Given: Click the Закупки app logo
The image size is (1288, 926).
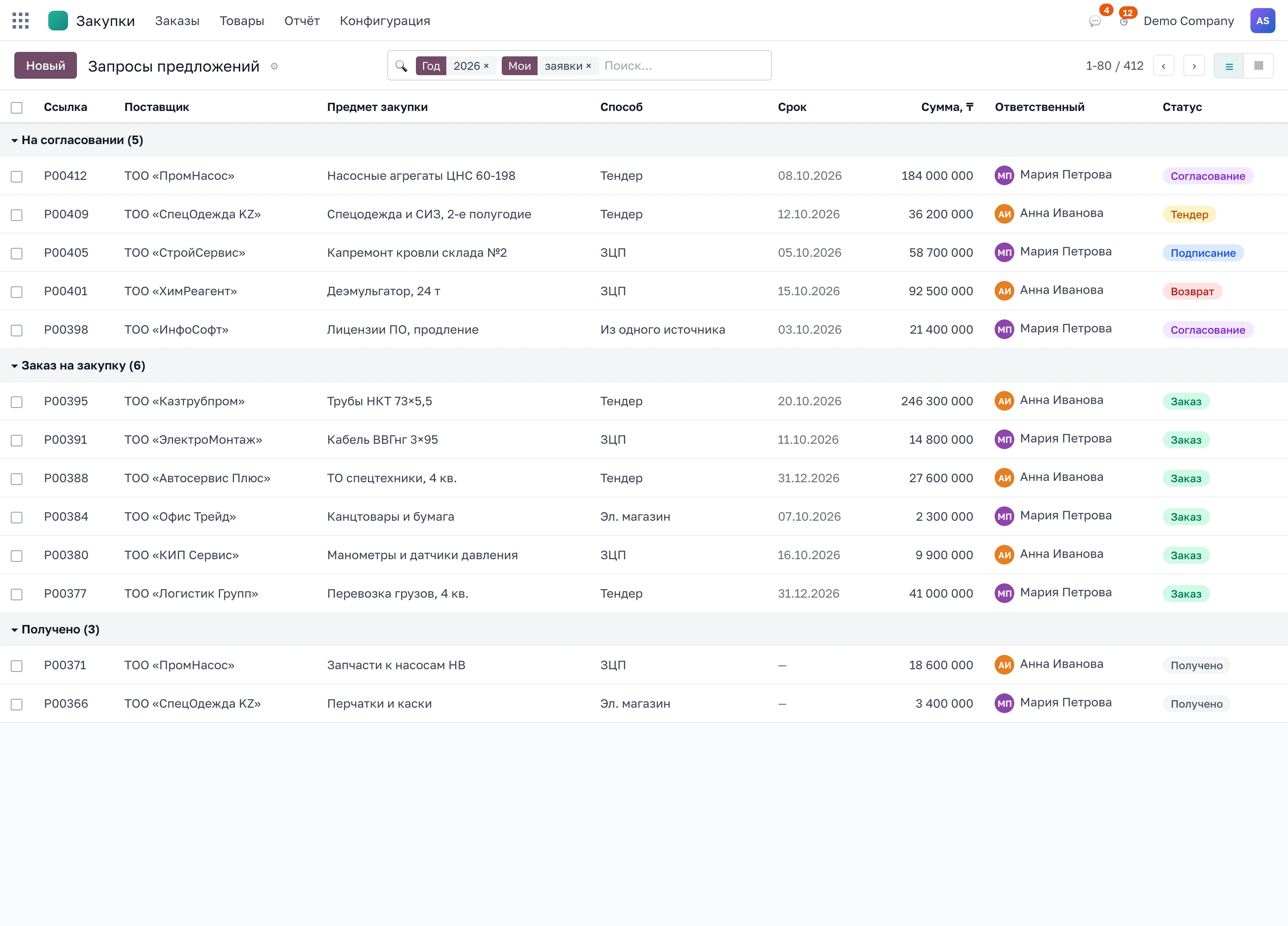Looking at the screenshot, I should [x=58, y=21].
